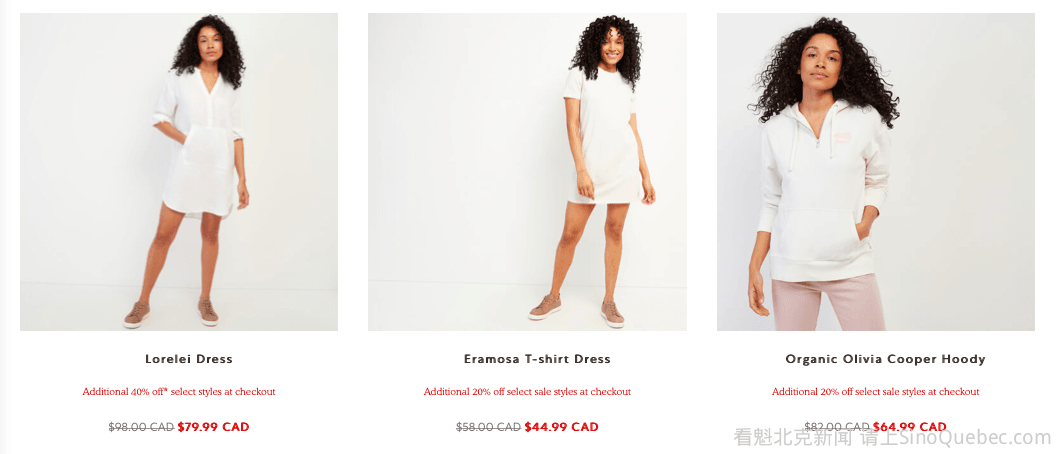Select the Eramosa T-shirt Dress title
Image resolution: width=1058 pixels, height=454 pixels.
[537, 359]
